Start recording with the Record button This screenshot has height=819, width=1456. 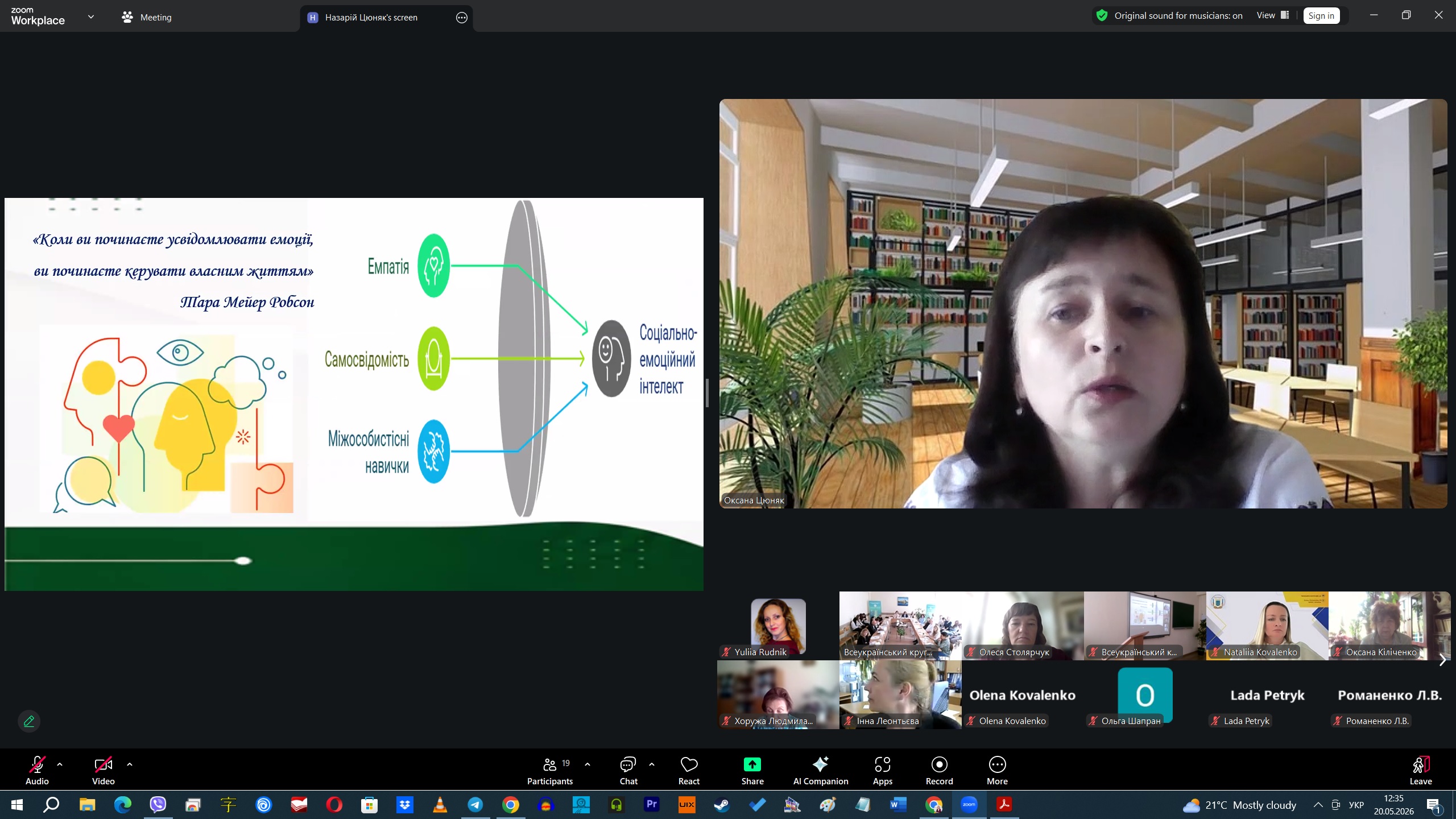940,770
